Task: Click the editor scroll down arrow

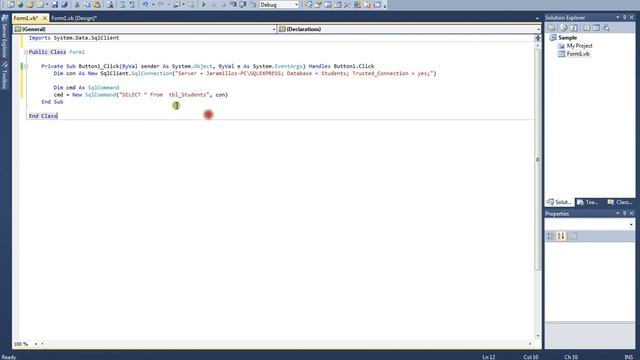Action: [x=538, y=336]
